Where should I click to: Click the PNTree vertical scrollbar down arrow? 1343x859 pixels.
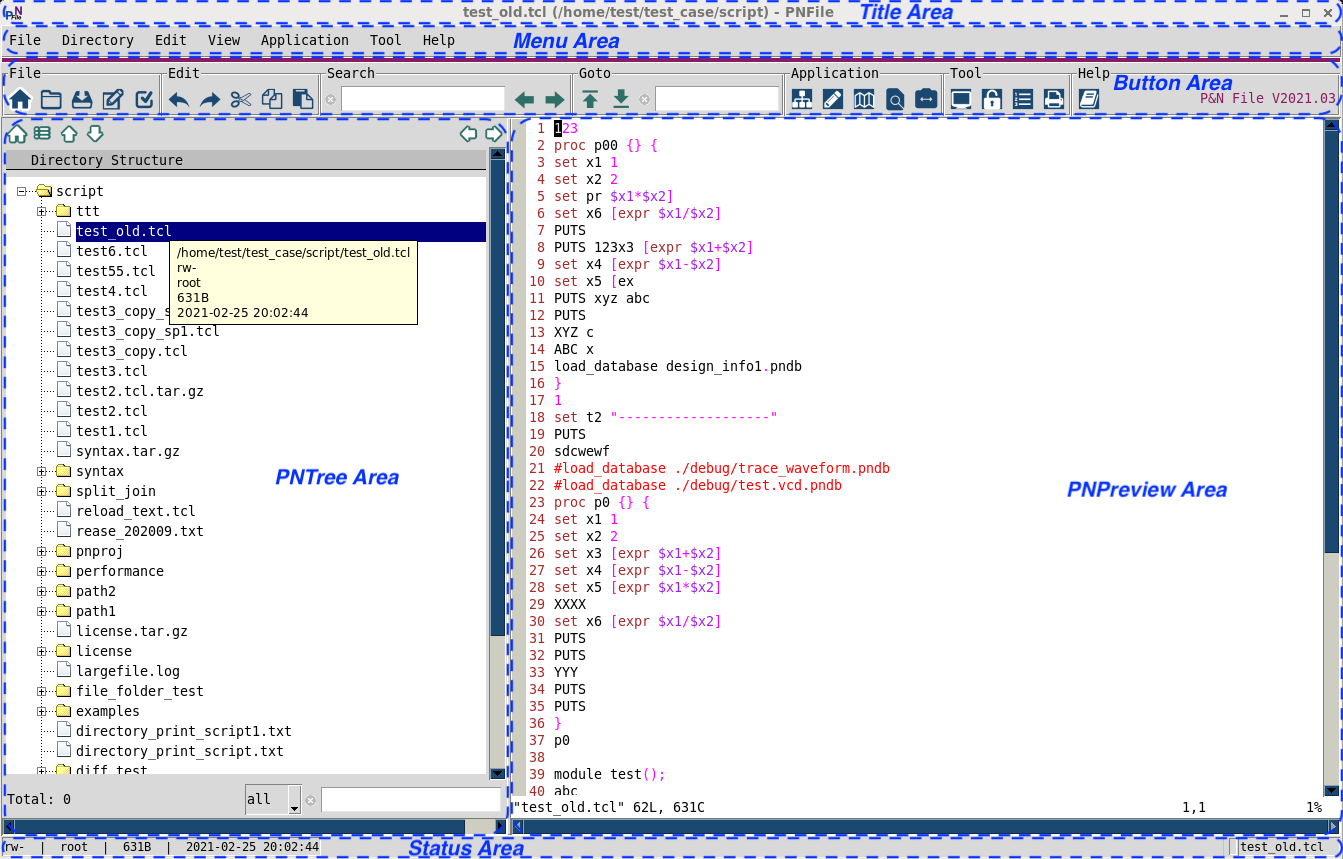tap(497, 772)
